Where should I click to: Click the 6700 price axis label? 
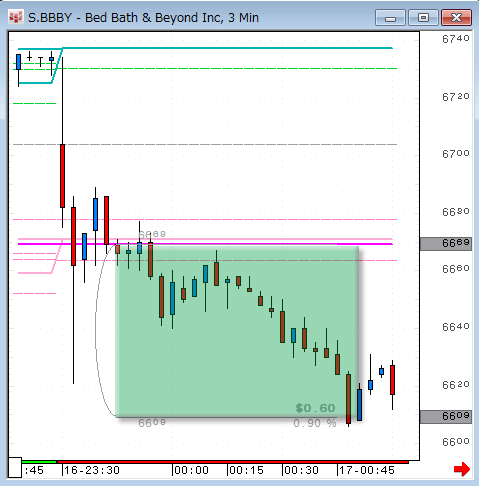click(456, 154)
